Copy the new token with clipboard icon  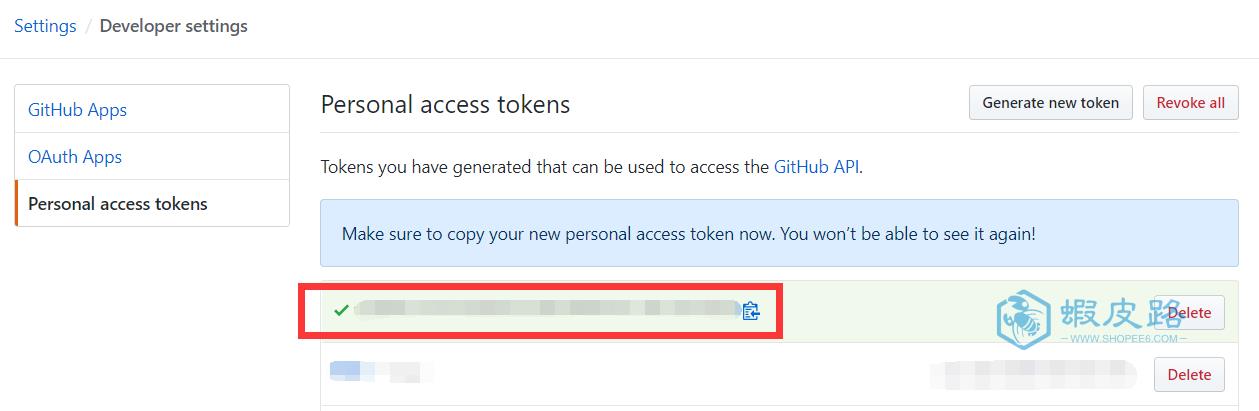pos(751,310)
